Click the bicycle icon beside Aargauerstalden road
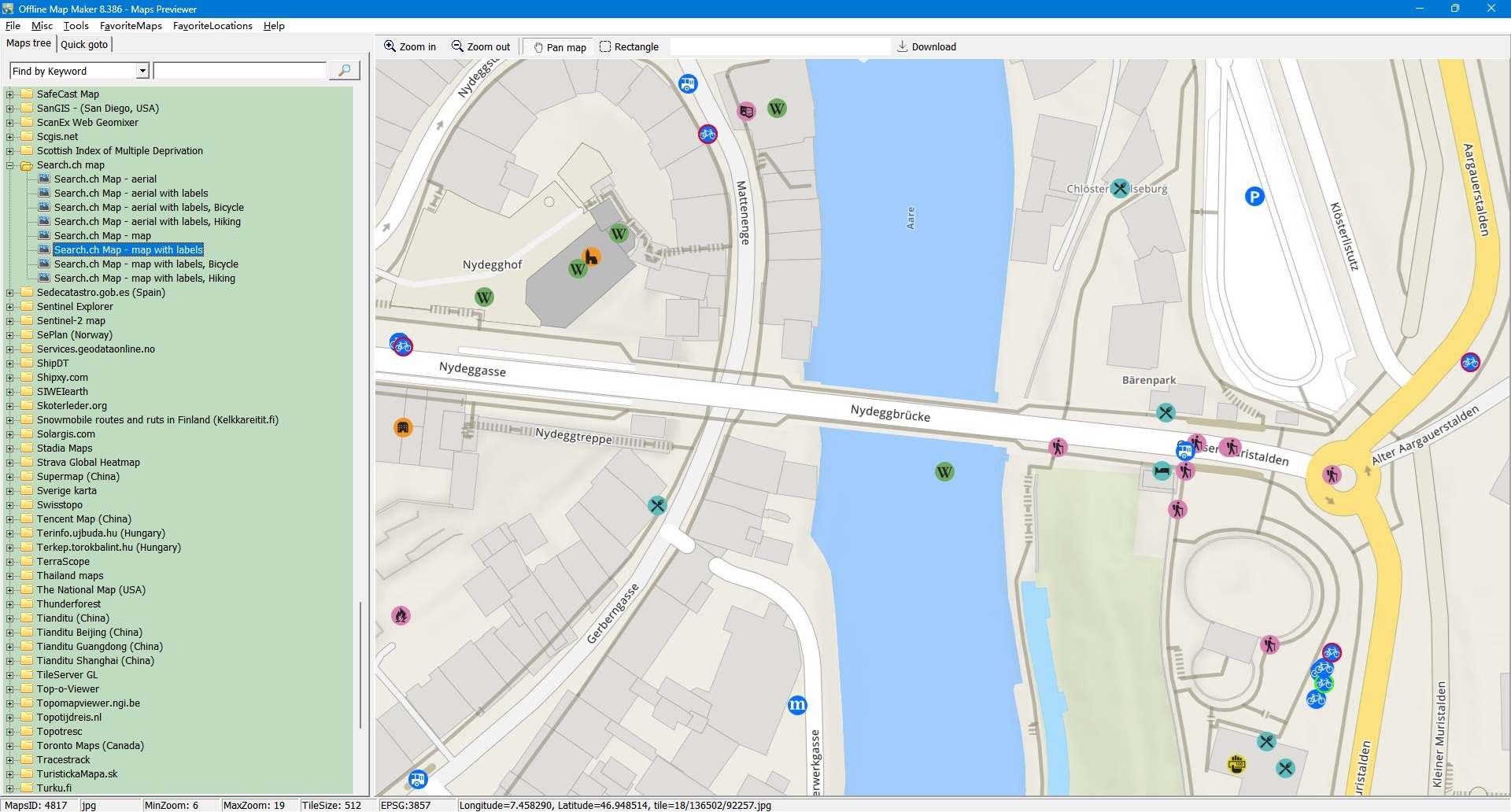Viewport: 1511px width, 812px height. (1470, 362)
